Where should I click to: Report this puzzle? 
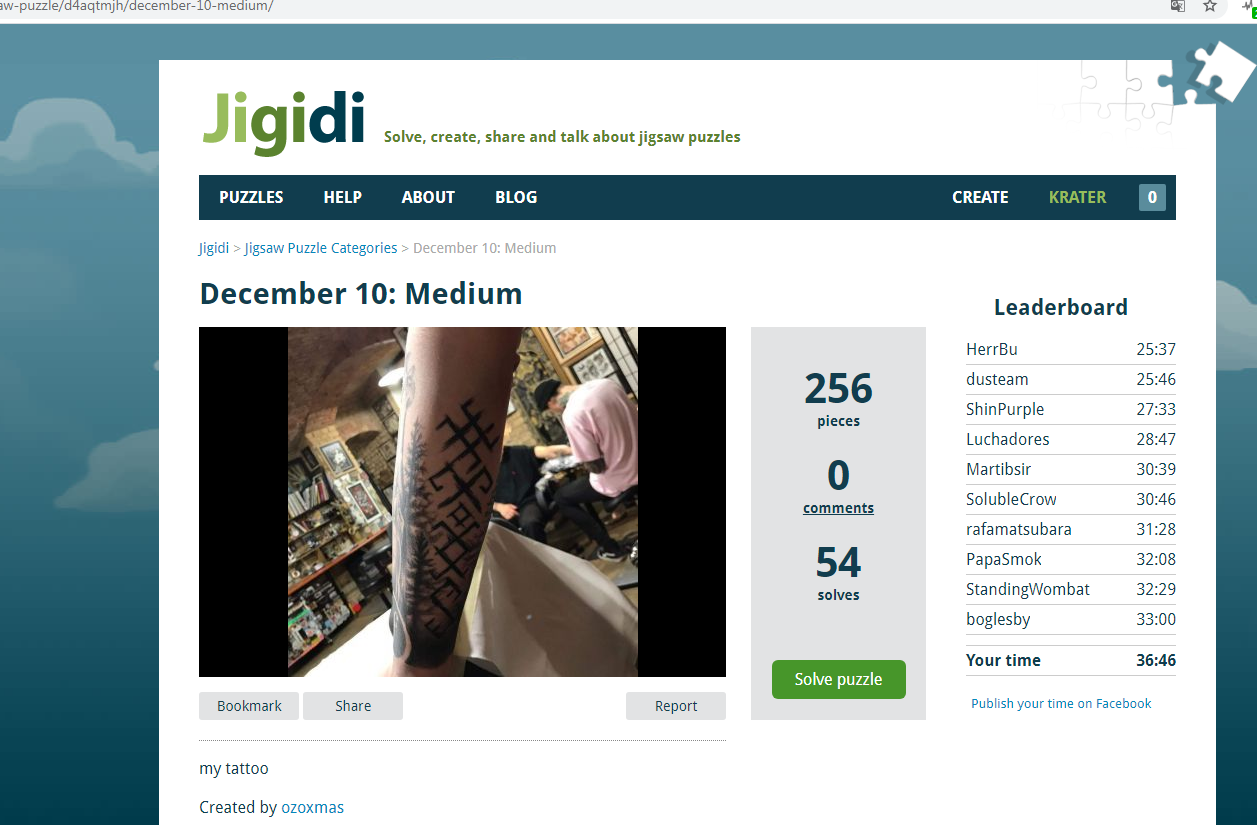point(676,706)
